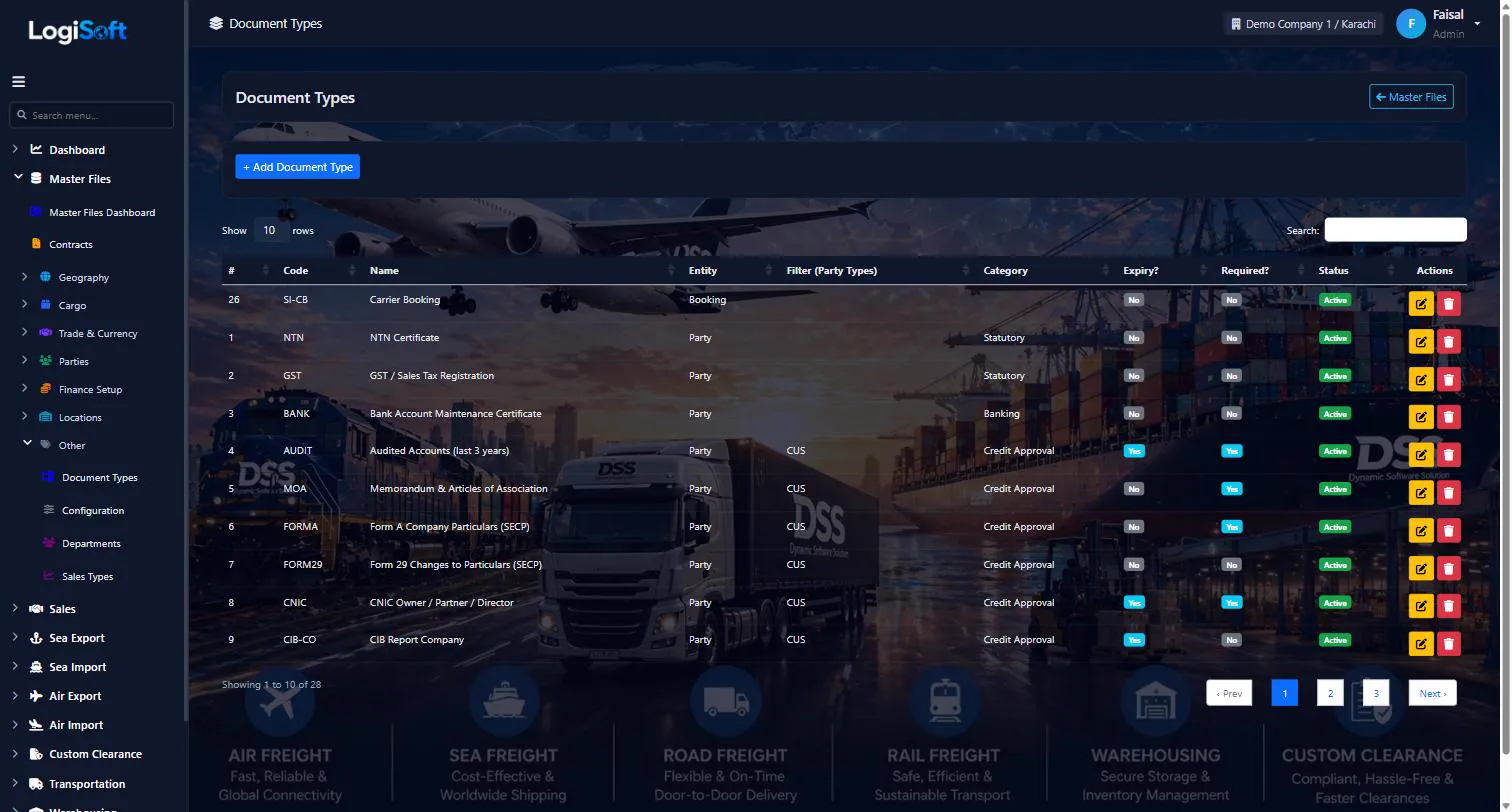Collapse the Other submenu
Viewport: 1512px width, 812px height.
pos(27,444)
